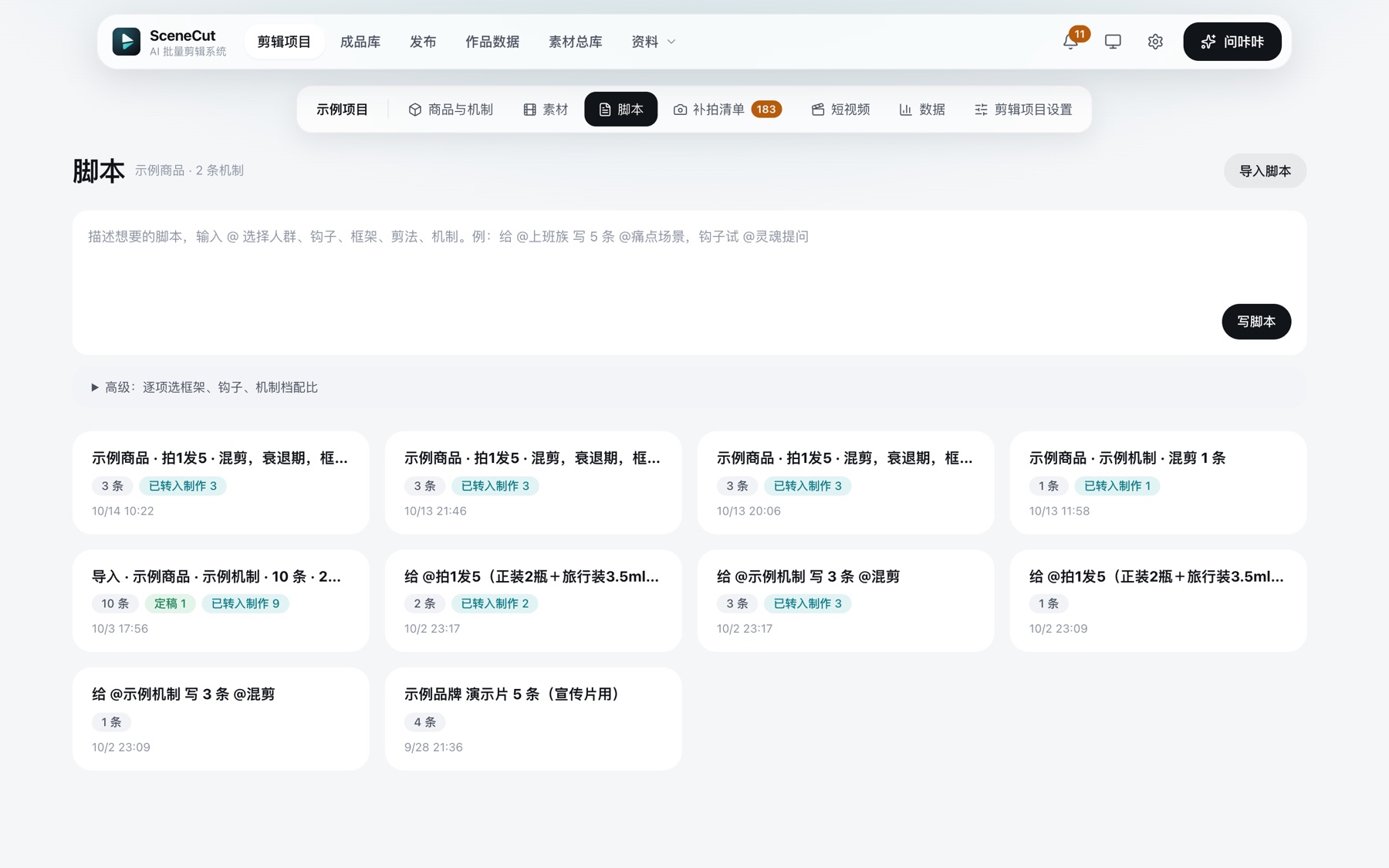Click the 已转入制作 9 tag

(x=245, y=603)
